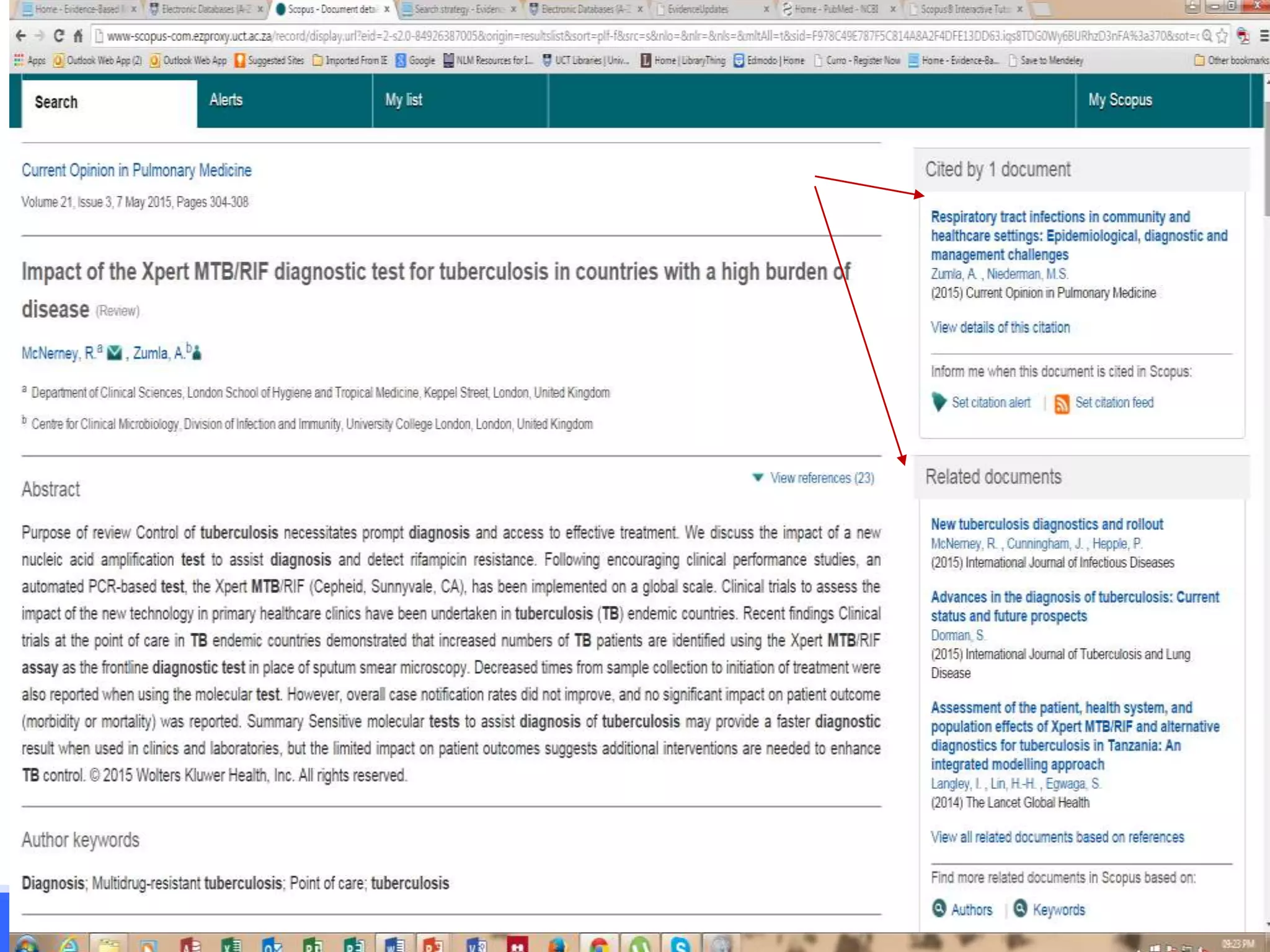Open Skype from the Windows taskbar
The width and height of the screenshot is (1270, 952).
(680, 945)
